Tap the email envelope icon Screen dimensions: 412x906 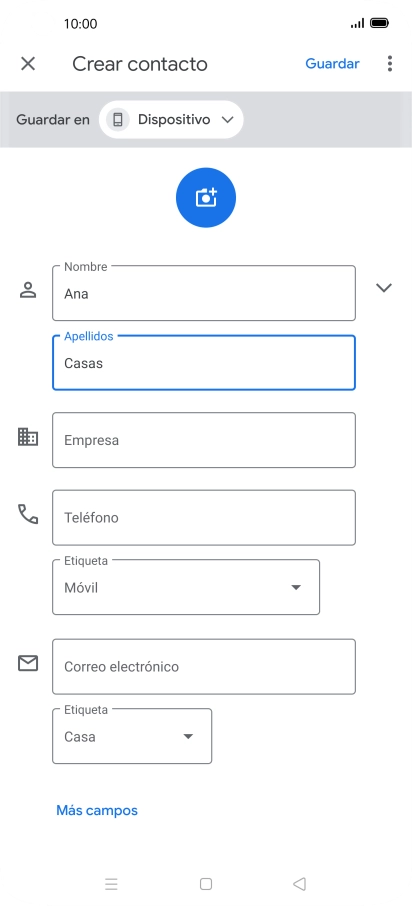tap(28, 663)
